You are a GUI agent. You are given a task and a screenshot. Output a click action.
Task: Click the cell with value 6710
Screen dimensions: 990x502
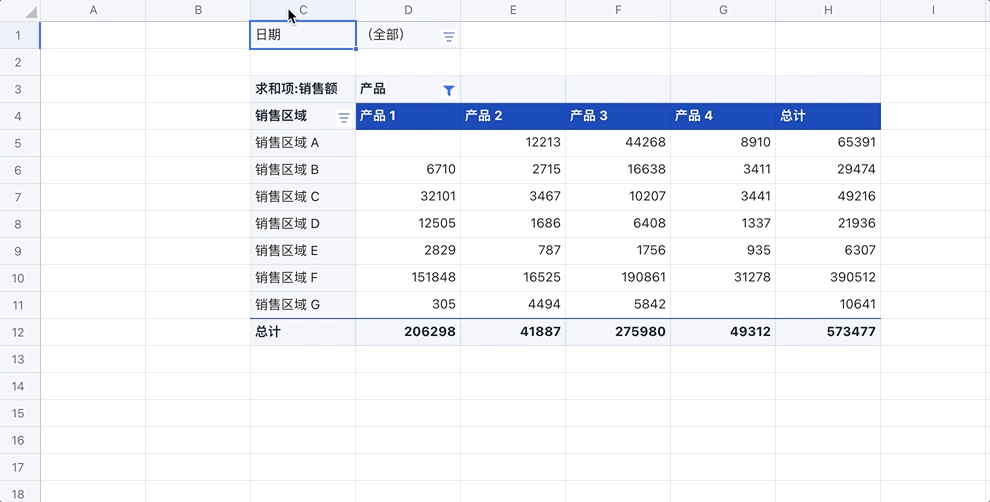pos(408,170)
